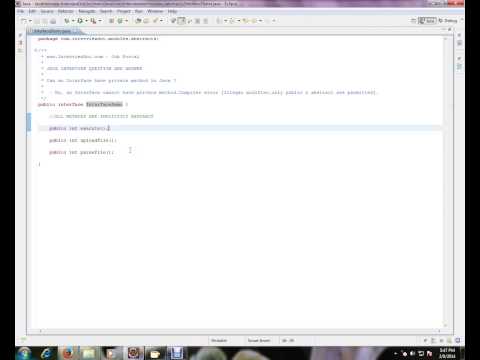Click the Writable status bar field
Viewport: 480px width, 360px height.
click(219, 340)
